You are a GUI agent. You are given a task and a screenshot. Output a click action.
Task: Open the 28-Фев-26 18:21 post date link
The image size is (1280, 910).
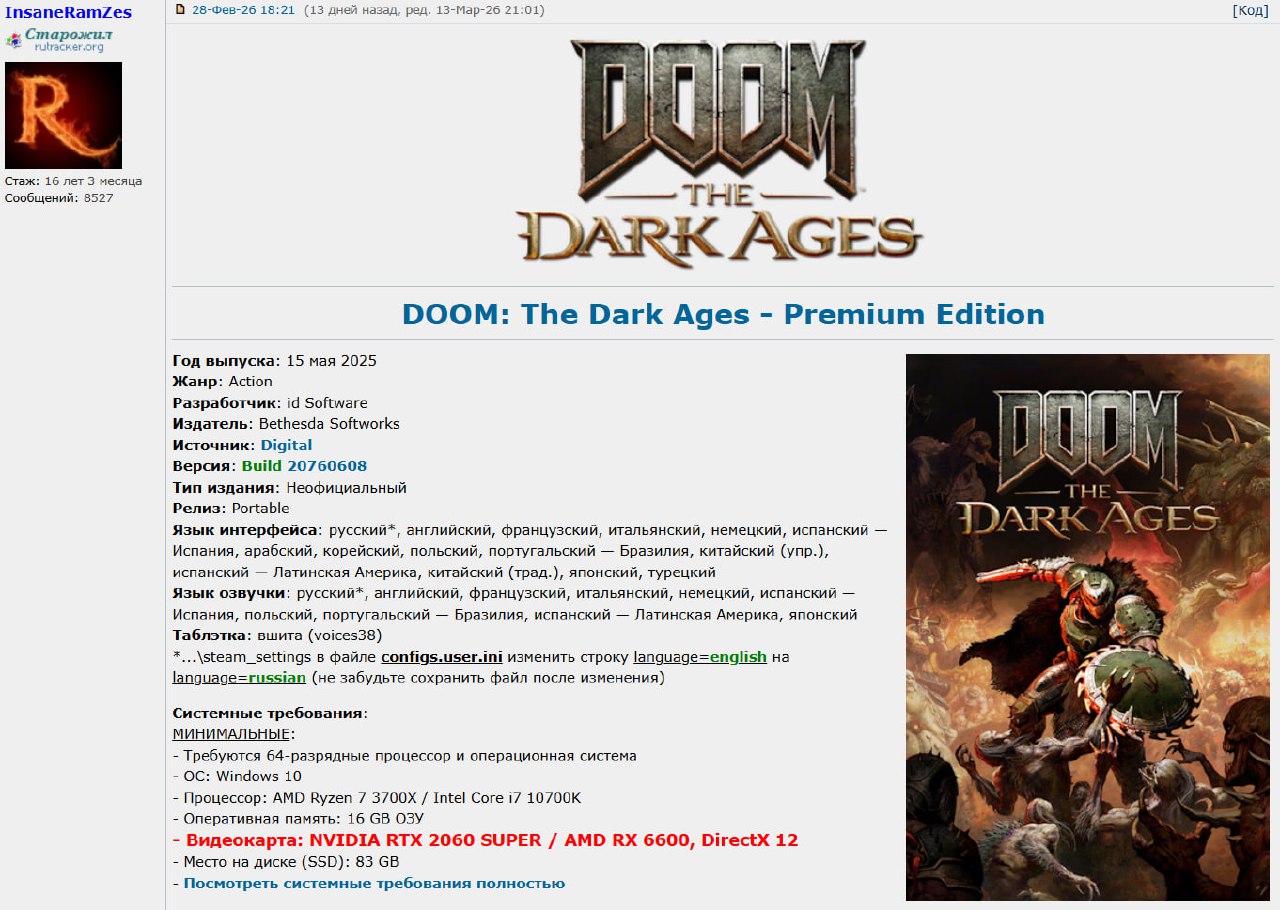(243, 10)
